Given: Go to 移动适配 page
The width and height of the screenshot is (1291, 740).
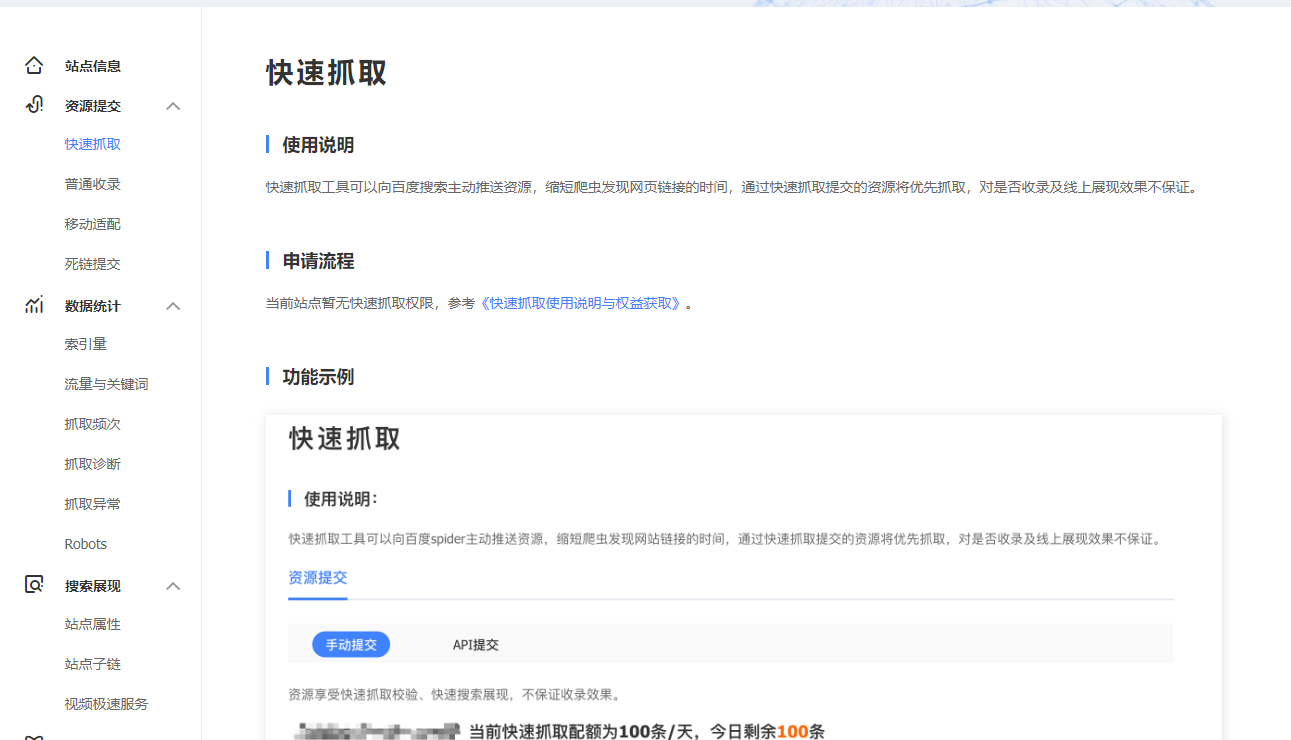Looking at the screenshot, I should (93, 224).
